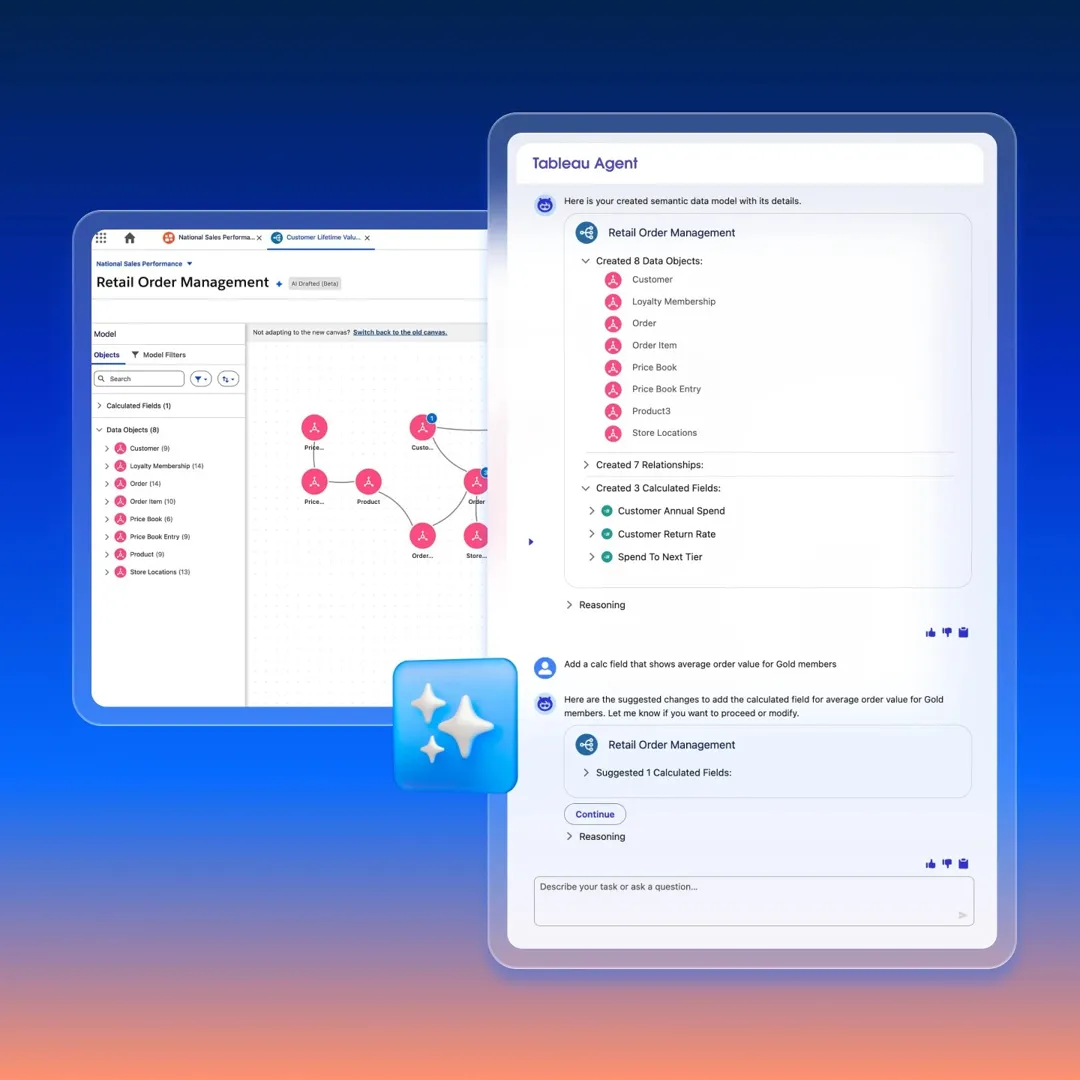
Task: Switch to National Sales Performance tab
Action: [209, 238]
